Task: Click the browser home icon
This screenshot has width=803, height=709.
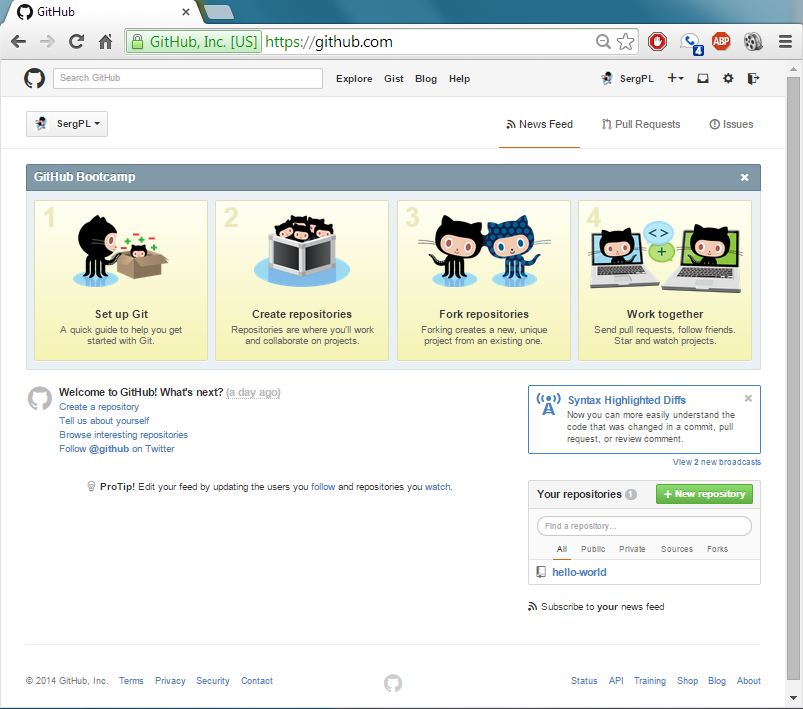Action: (x=105, y=41)
